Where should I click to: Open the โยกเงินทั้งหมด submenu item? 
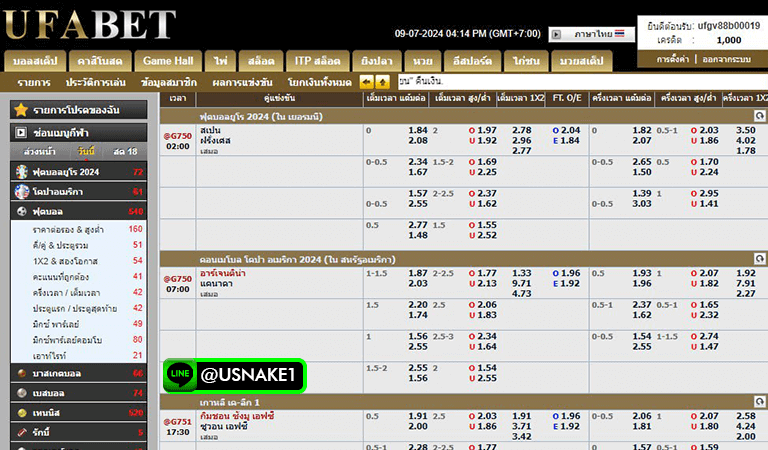[x=319, y=82]
